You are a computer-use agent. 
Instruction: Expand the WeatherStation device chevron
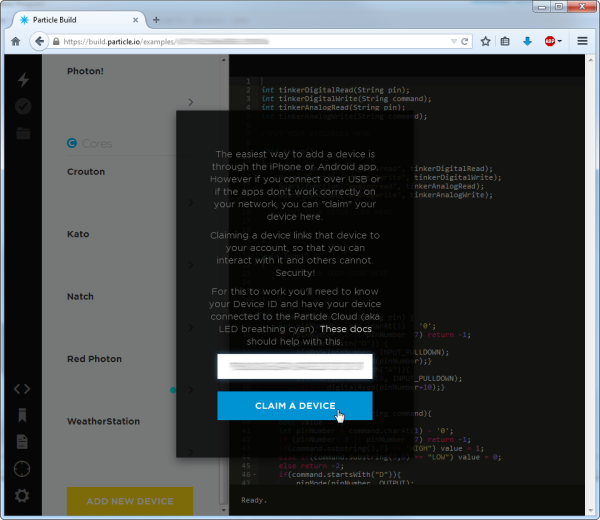click(191, 452)
